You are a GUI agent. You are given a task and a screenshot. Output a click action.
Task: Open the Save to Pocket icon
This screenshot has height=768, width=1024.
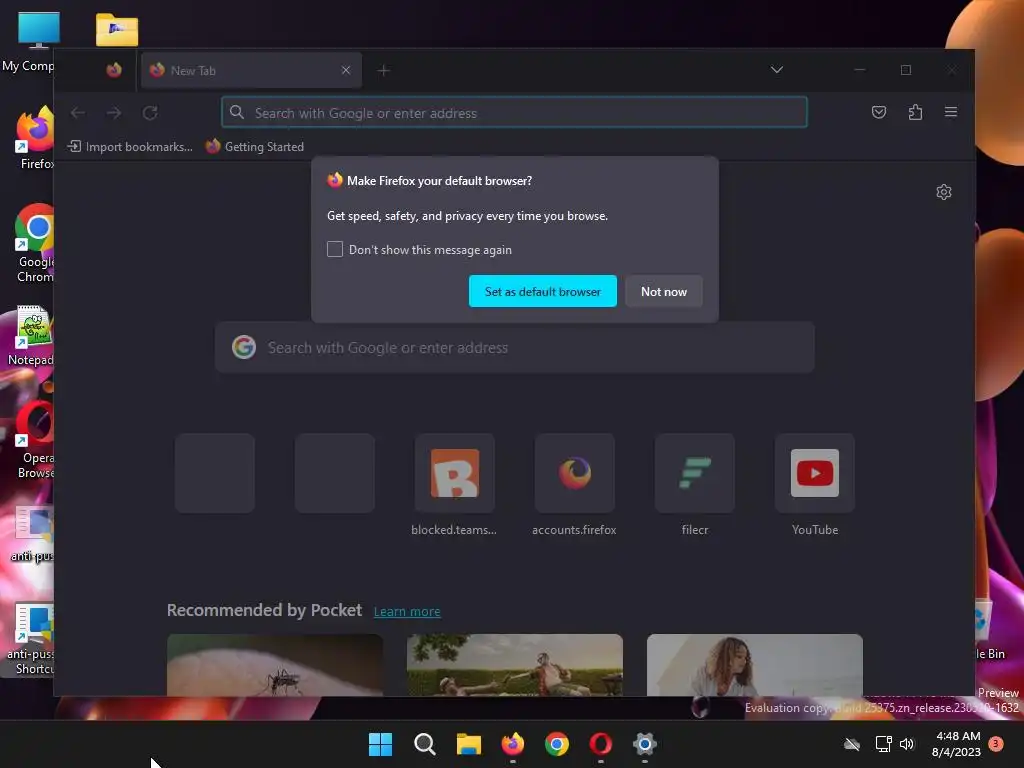pyautogui.click(x=879, y=112)
